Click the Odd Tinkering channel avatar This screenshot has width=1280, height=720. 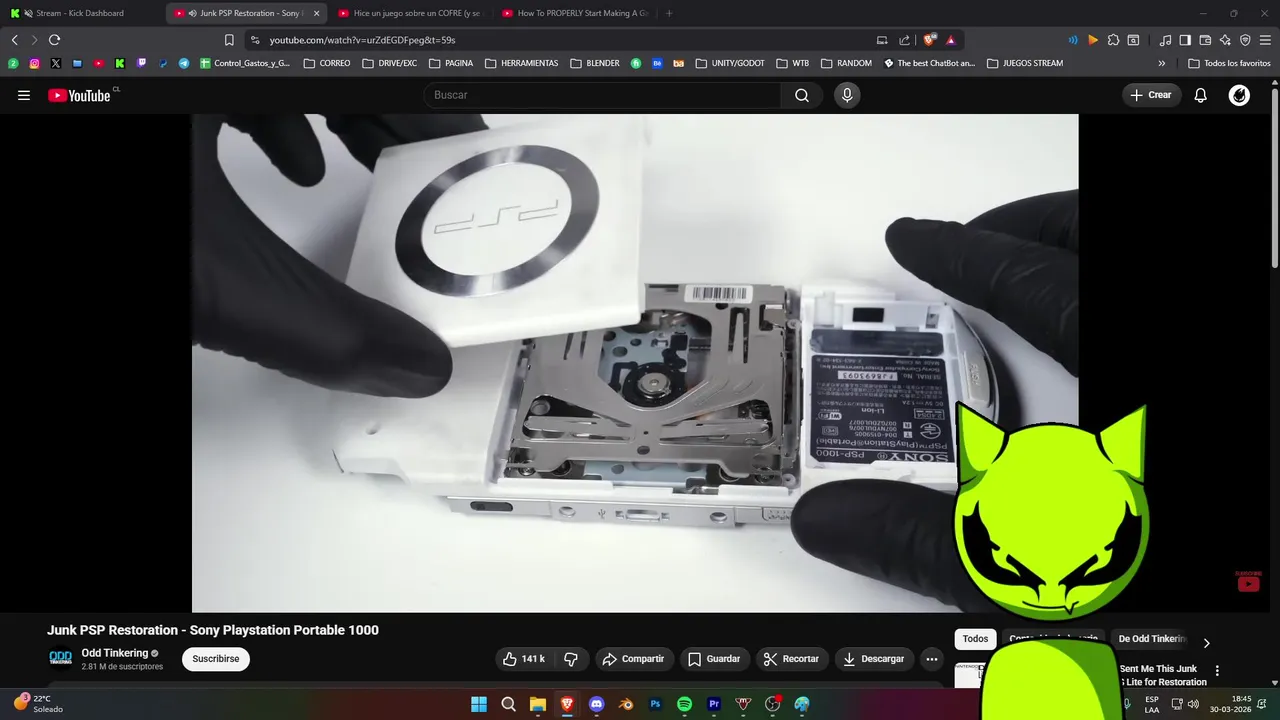[61, 658]
